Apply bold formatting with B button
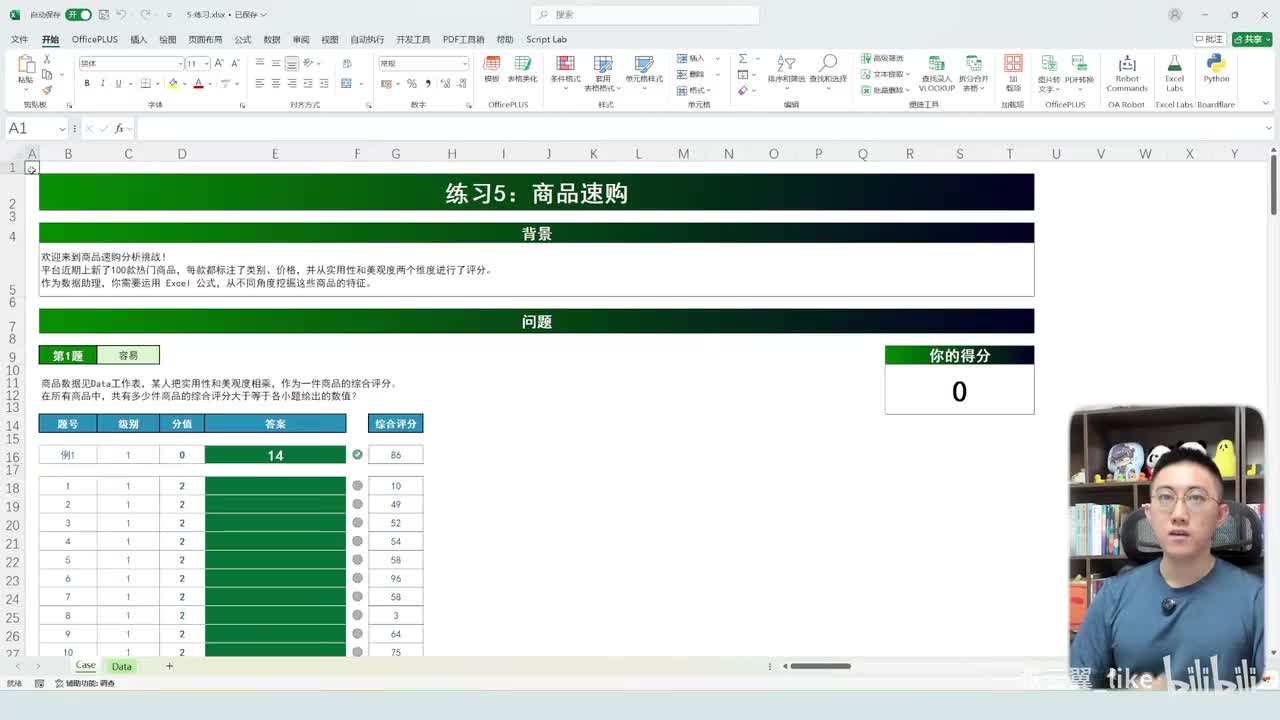Screen dimensions: 1280x720 [87, 83]
